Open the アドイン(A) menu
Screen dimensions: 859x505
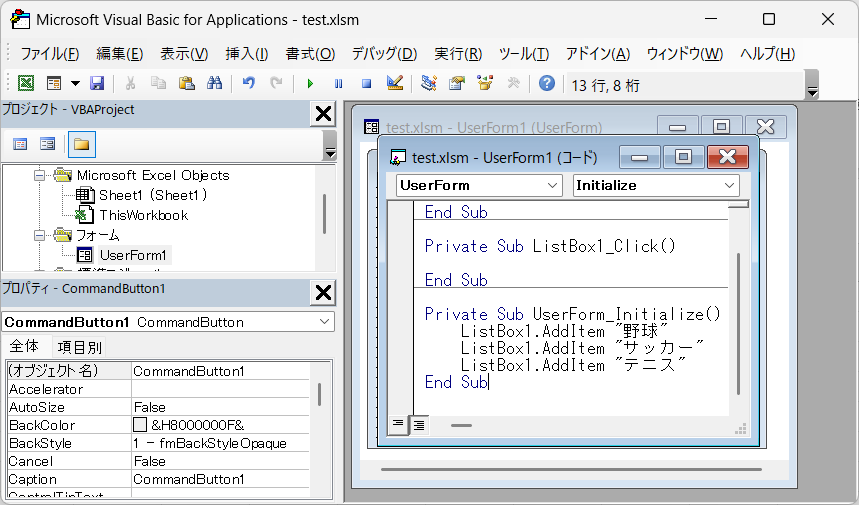598,54
